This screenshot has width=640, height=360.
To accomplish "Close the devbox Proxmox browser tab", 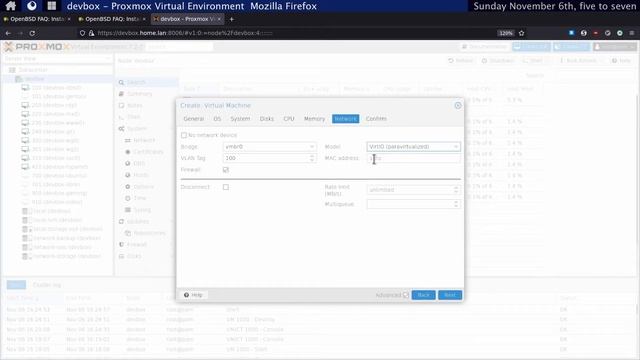I will (x=219, y=19).
